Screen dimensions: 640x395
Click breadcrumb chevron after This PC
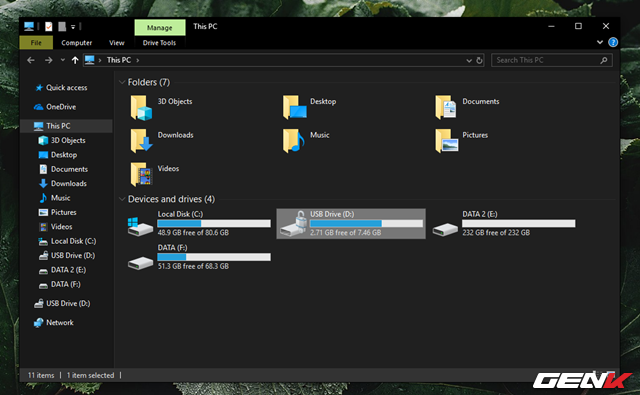coord(138,60)
